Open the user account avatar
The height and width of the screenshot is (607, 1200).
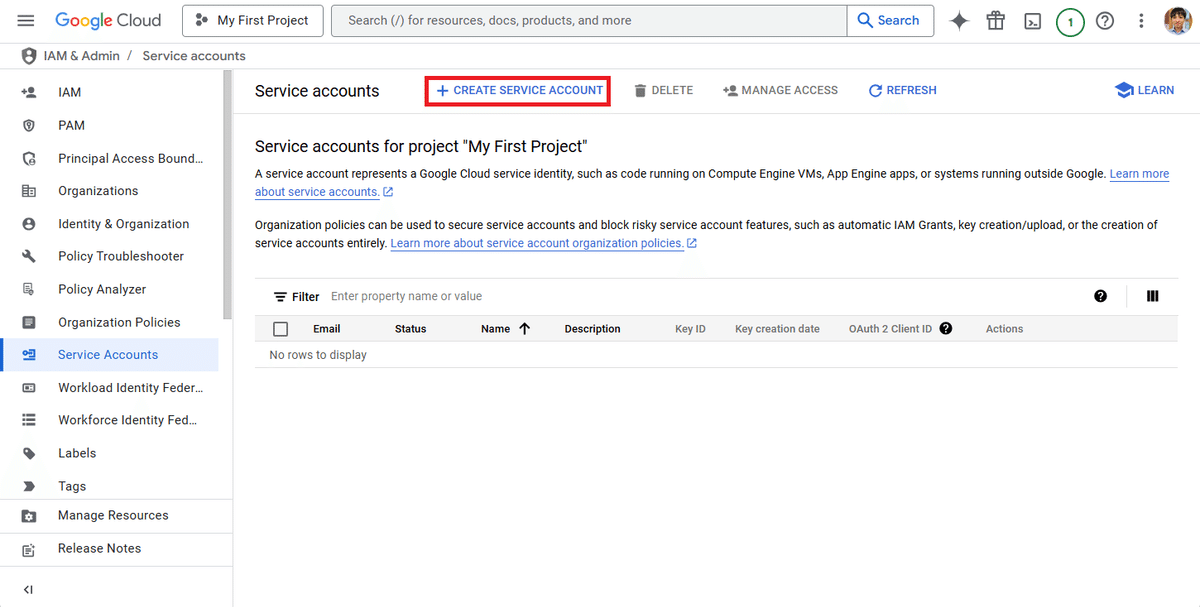pyautogui.click(x=1178, y=21)
